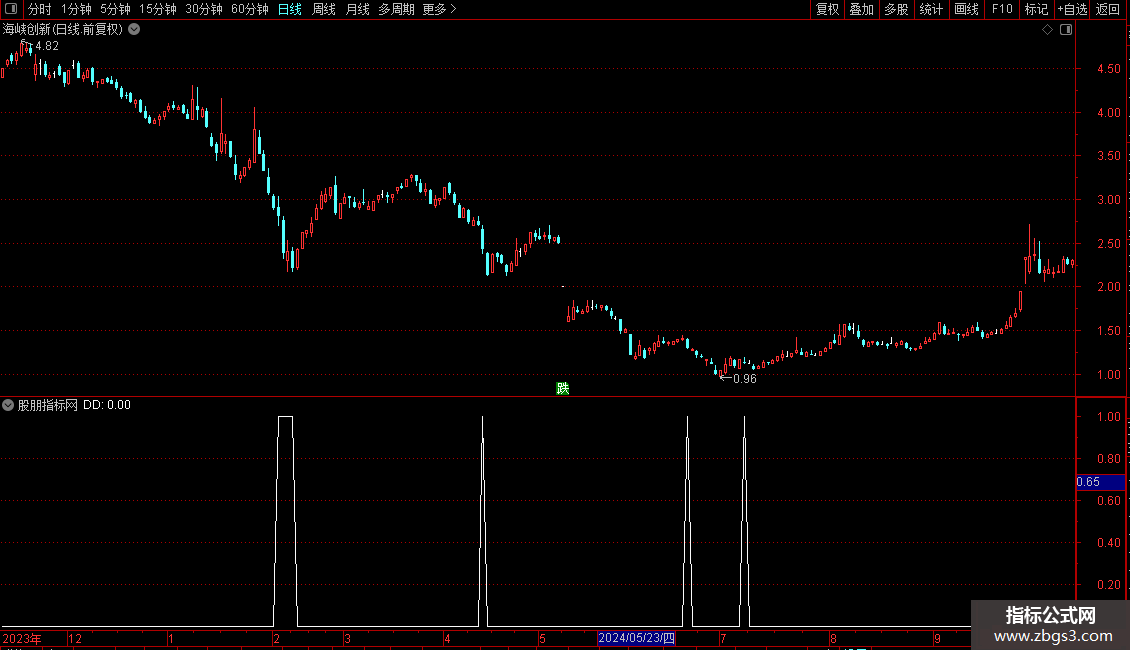This screenshot has height=650, width=1130.
Task: Click the month 9 label on time axis
Action: [x=937, y=638]
